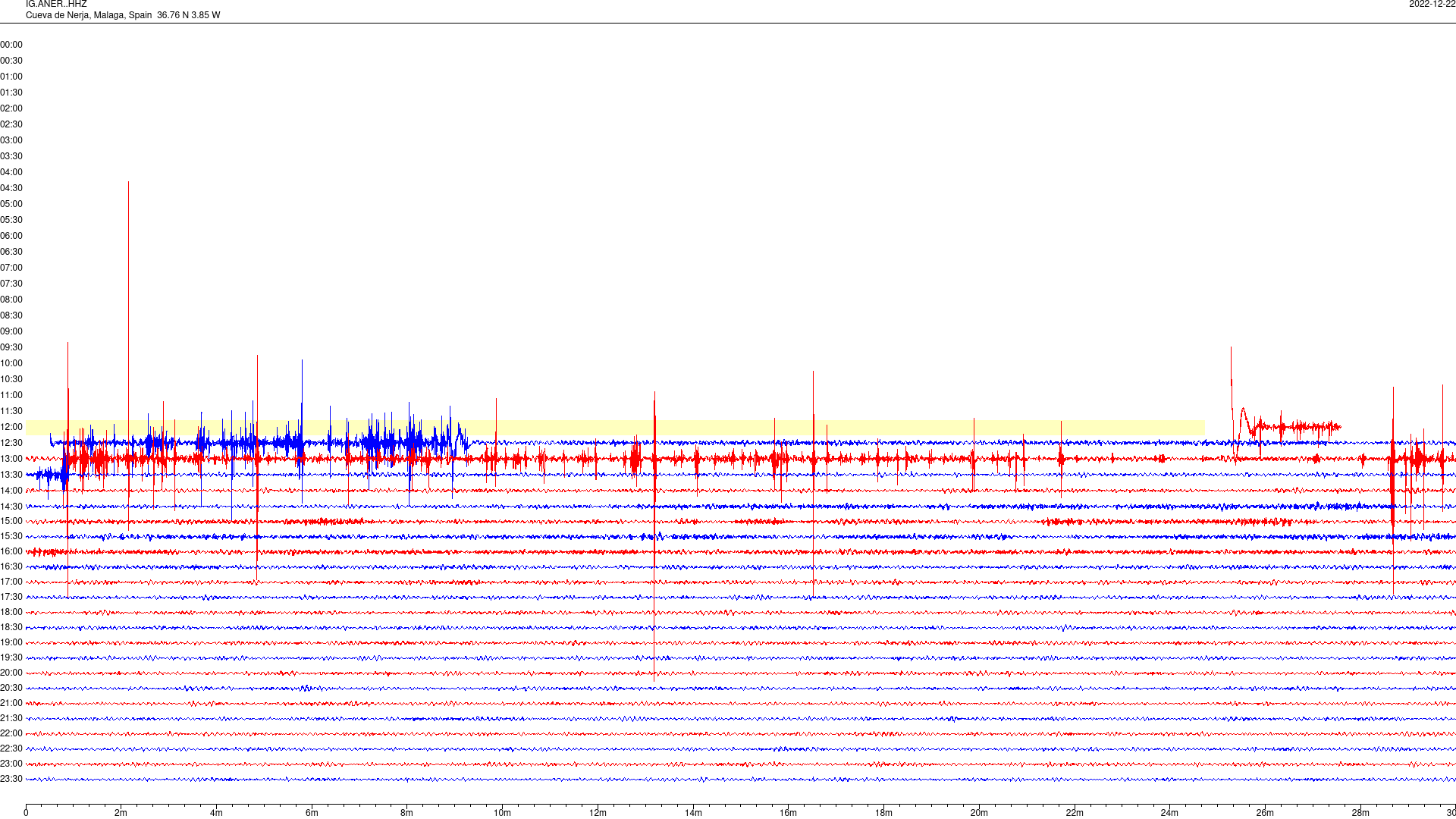Click the 16:00 time row label
The image size is (1456, 819).
coord(11,551)
